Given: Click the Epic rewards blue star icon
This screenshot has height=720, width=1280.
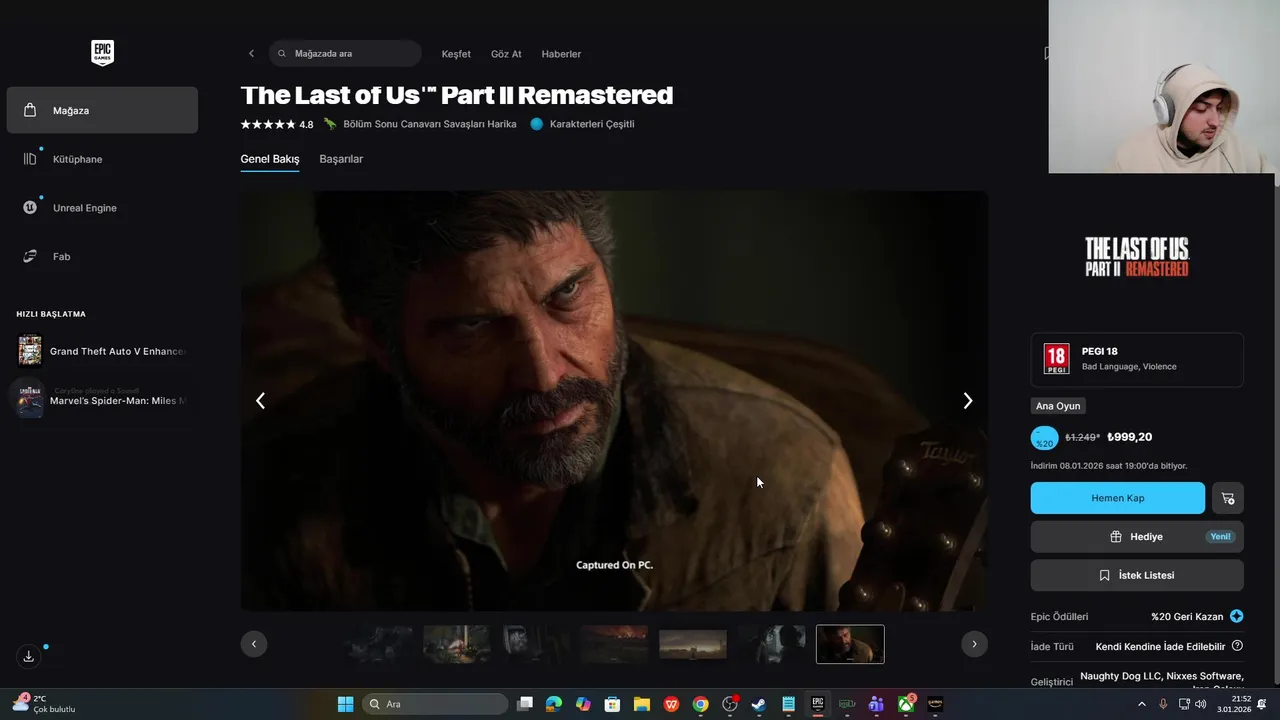Looking at the screenshot, I should click(x=1237, y=616).
